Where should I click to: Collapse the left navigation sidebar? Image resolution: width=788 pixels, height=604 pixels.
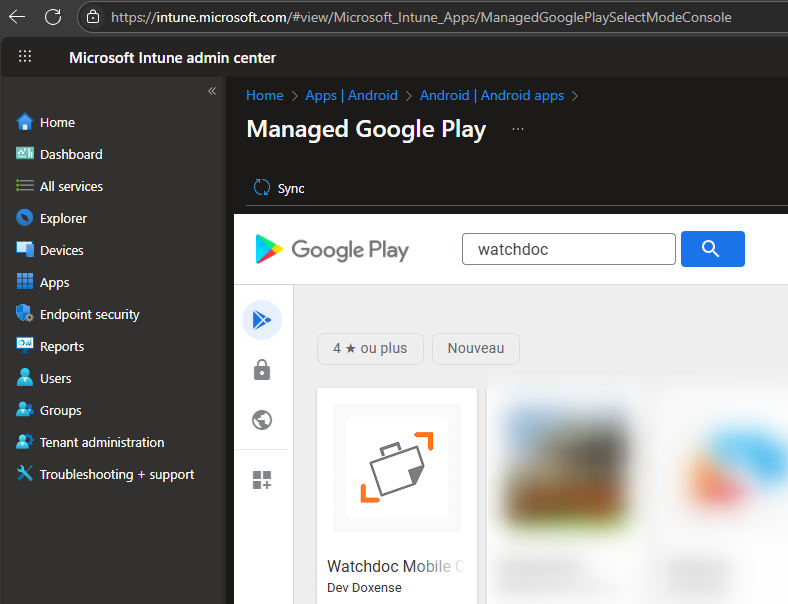point(211,91)
